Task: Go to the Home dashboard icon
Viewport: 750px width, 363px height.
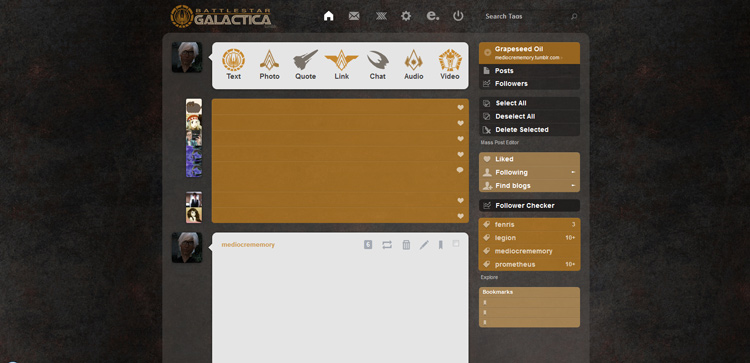Action: tap(328, 16)
